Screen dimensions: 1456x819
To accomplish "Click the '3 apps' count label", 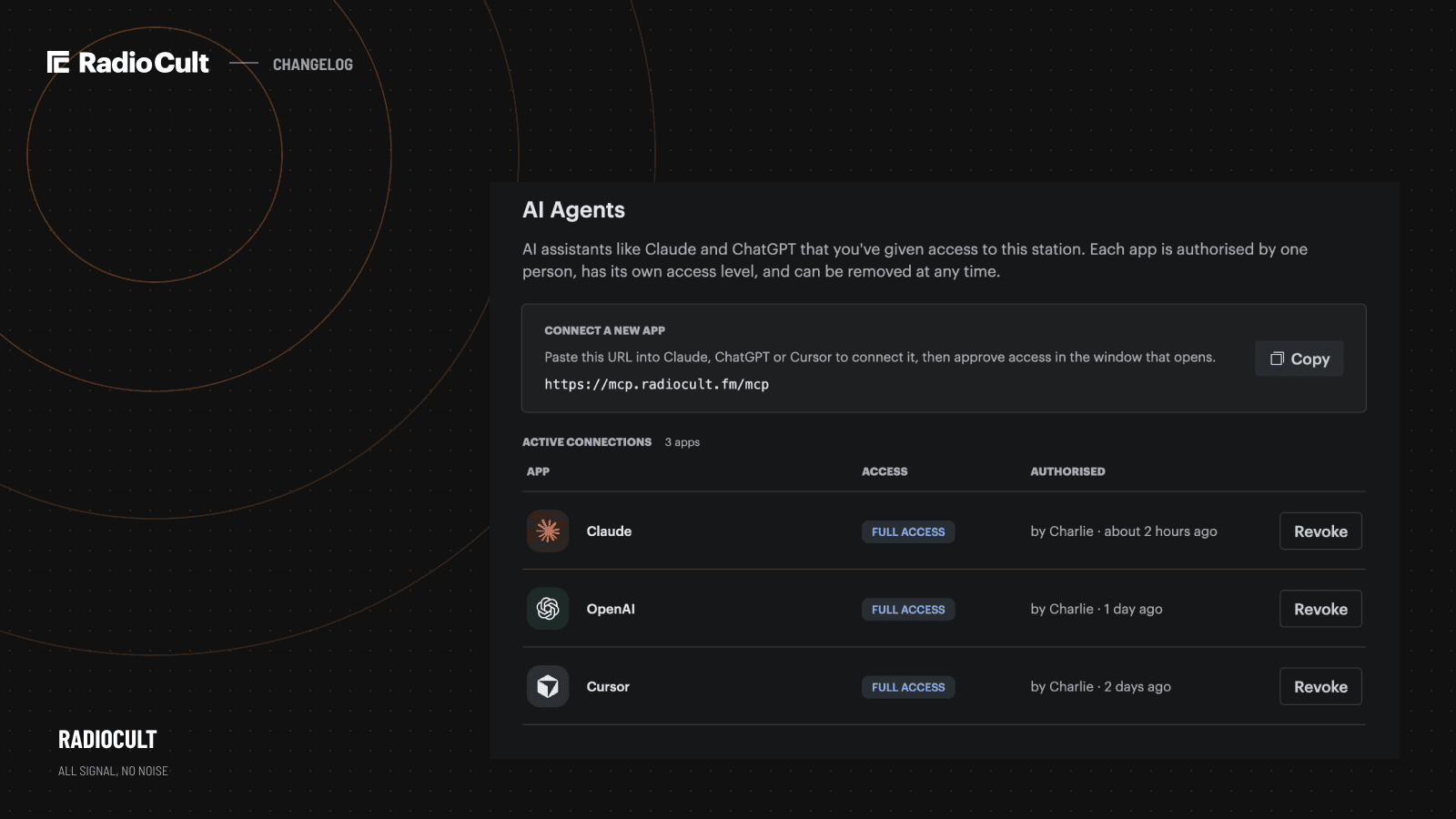I will [x=682, y=442].
